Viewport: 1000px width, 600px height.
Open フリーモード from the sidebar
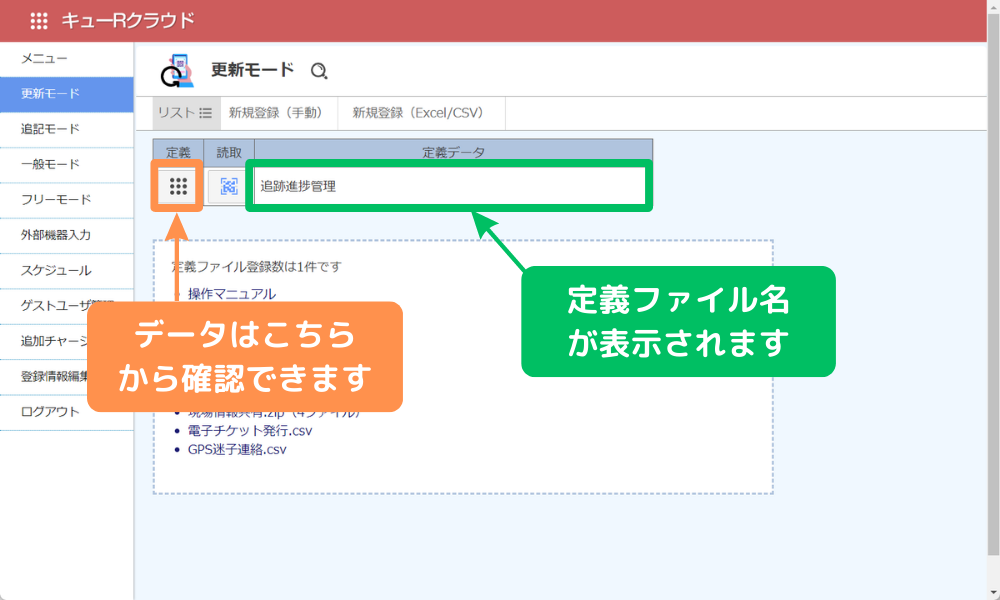coord(67,200)
